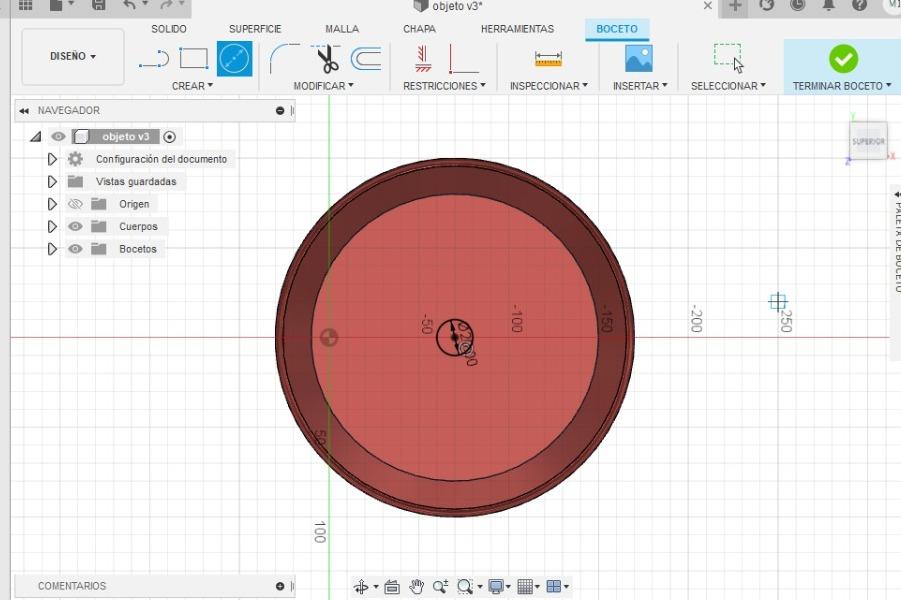Switch to the SOLIDO tab
This screenshot has width=901, height=600.
(168, 29)
